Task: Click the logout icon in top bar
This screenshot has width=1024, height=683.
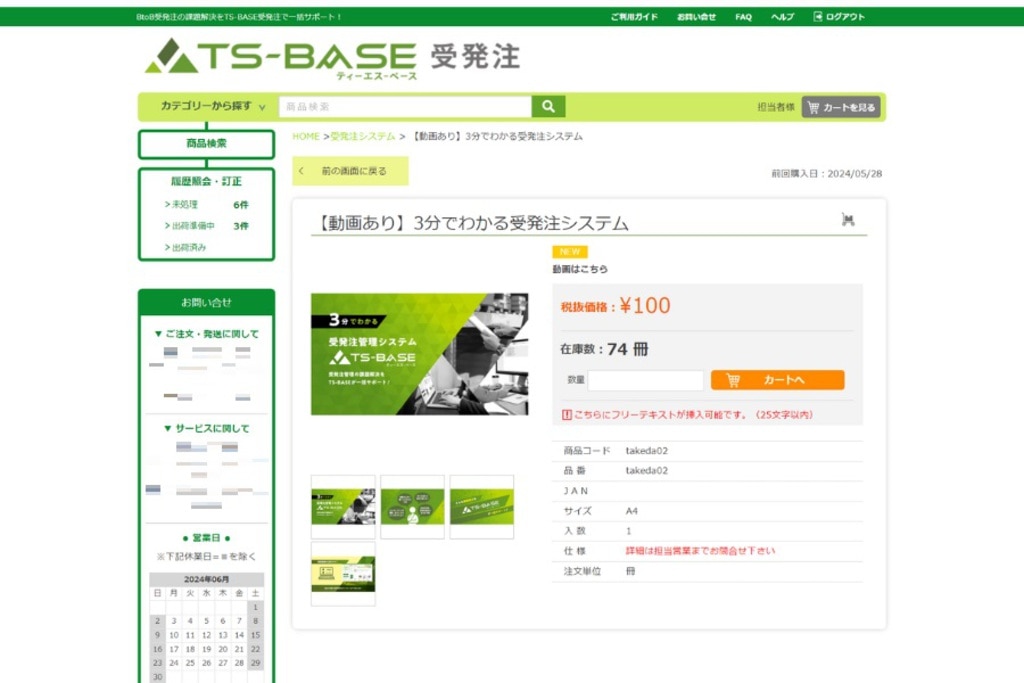Action: tap(818, 17)
